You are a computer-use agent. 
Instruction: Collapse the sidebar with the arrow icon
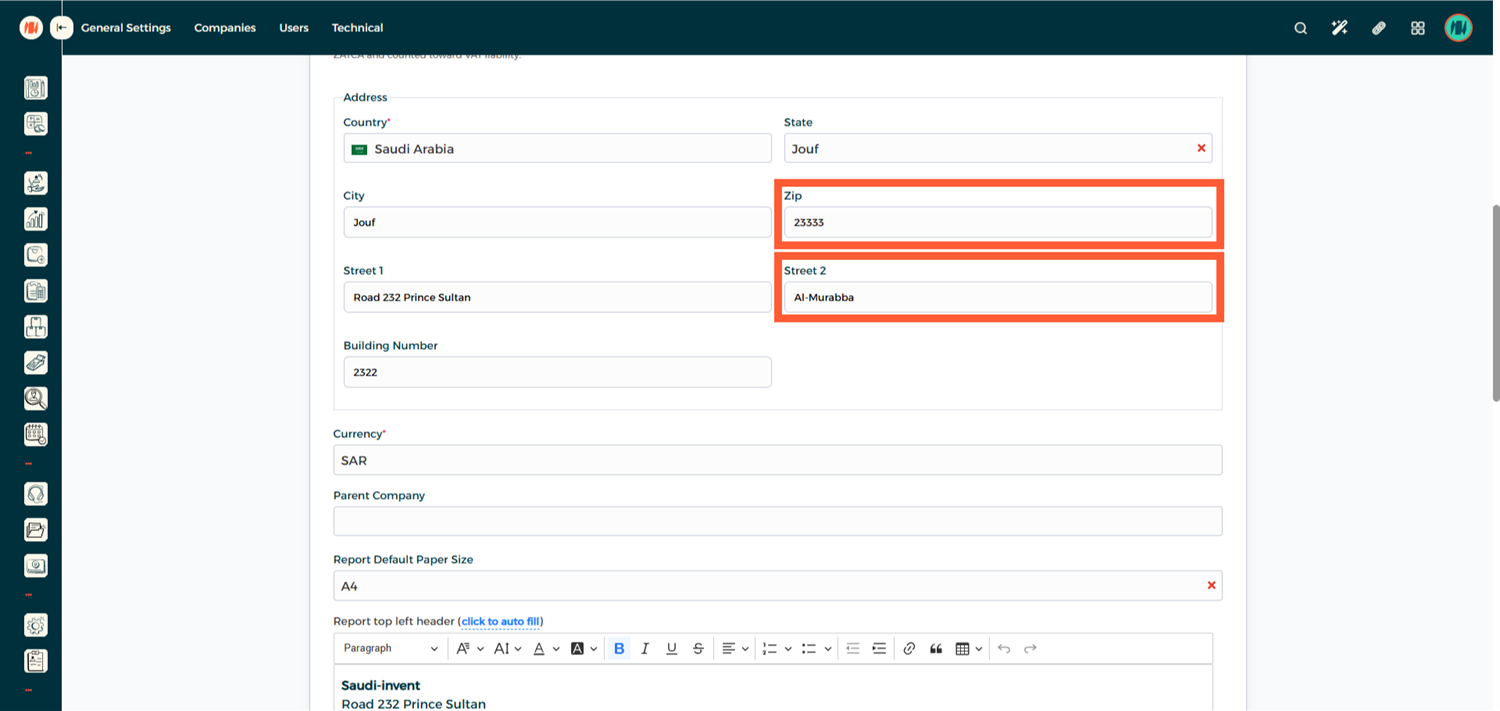click(x=62, y=28)
